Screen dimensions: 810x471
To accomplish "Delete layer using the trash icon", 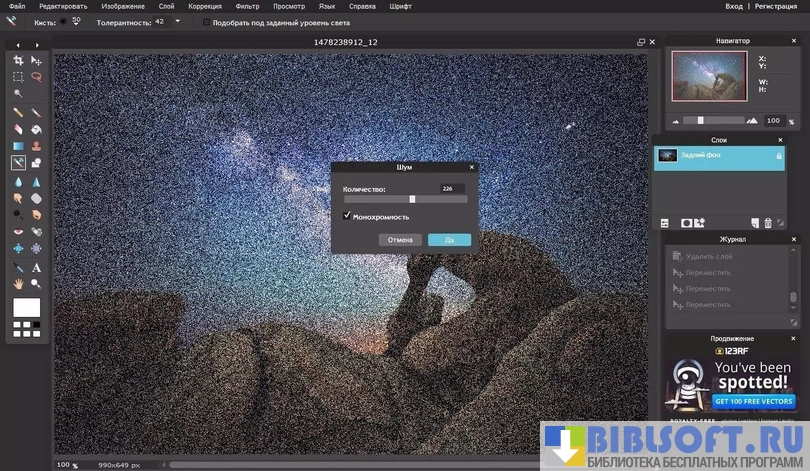I will pyautogui.click(x=768, y=223).
